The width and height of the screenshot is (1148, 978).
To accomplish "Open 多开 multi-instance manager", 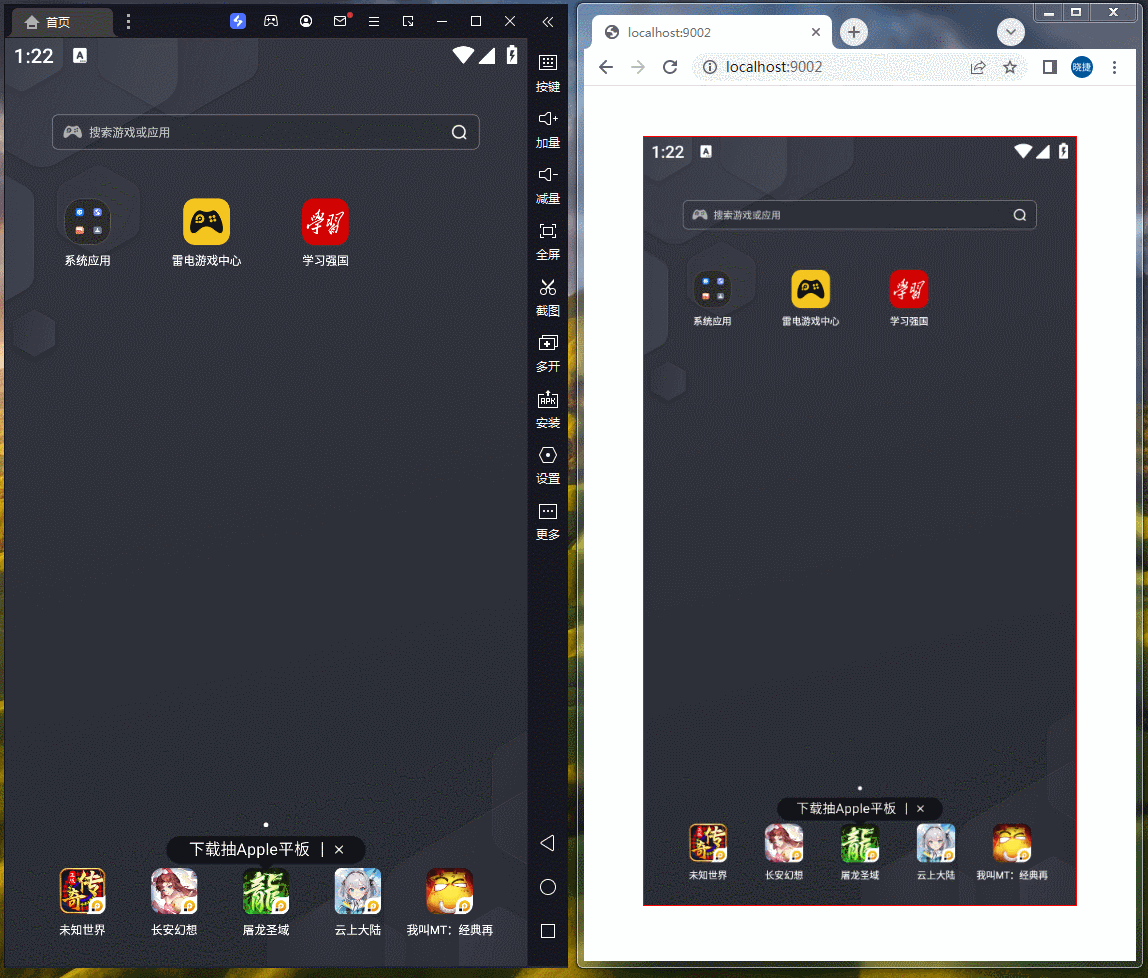I will click(x=548, y=354).
